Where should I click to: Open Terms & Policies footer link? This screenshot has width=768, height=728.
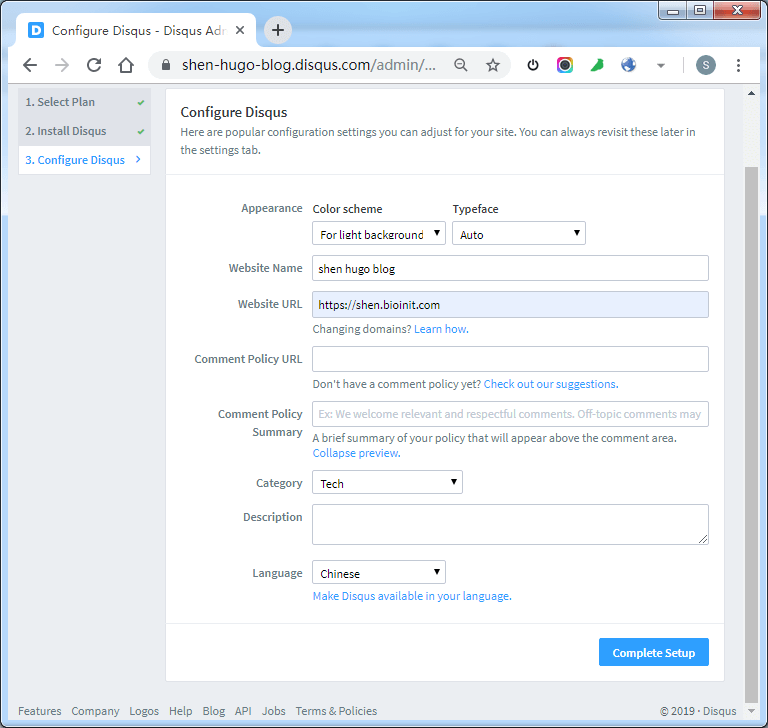click(x=336, y=711)
